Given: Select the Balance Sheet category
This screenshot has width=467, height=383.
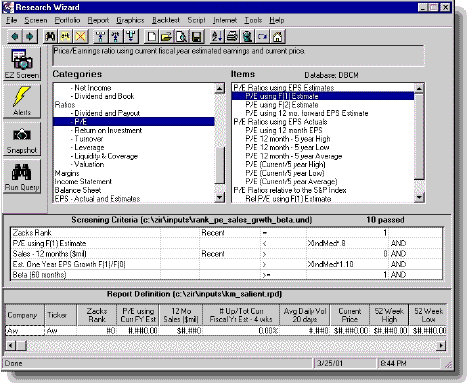Looking at the screenshot, I should (x=78, y=190).
